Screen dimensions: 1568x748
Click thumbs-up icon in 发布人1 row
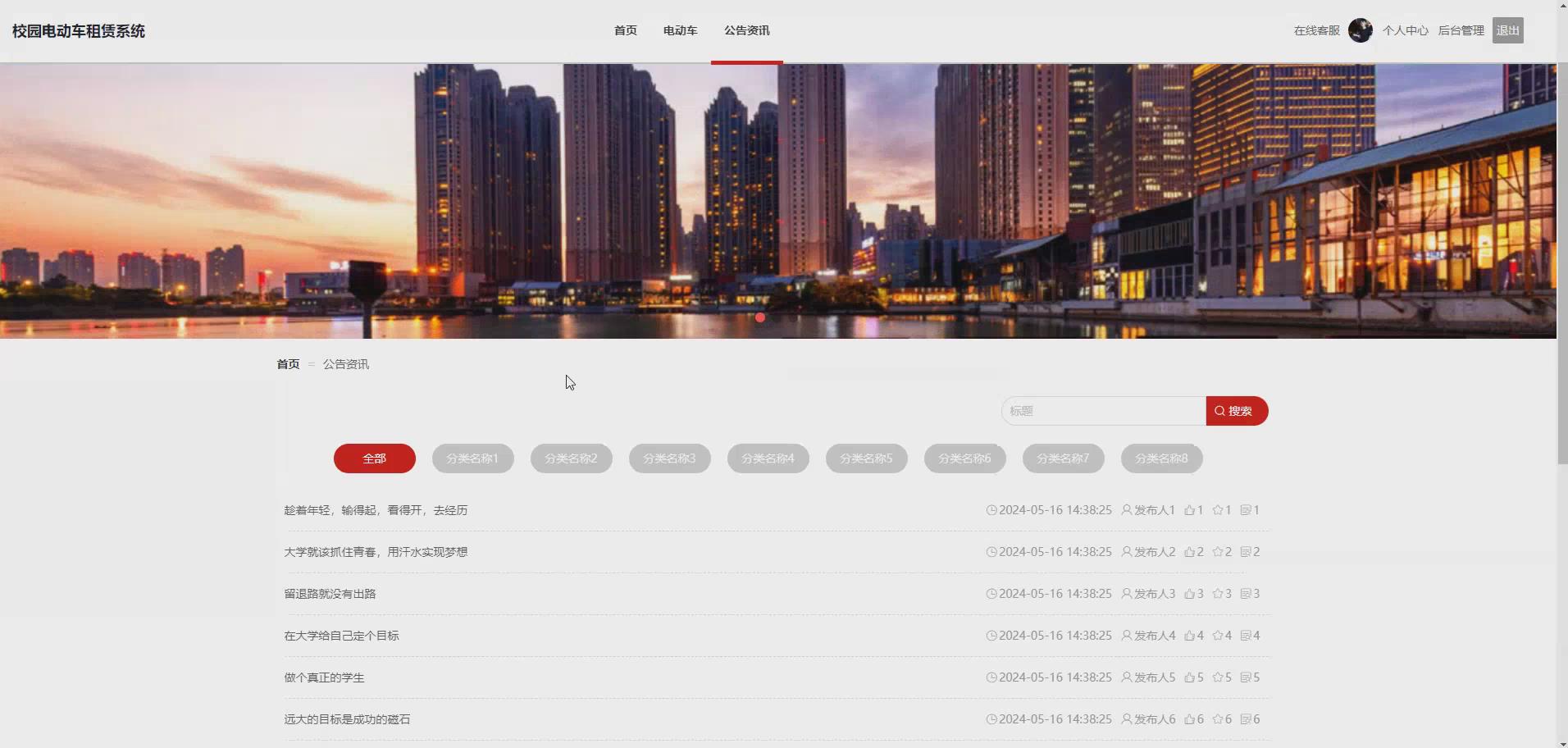click(1189, 510)
